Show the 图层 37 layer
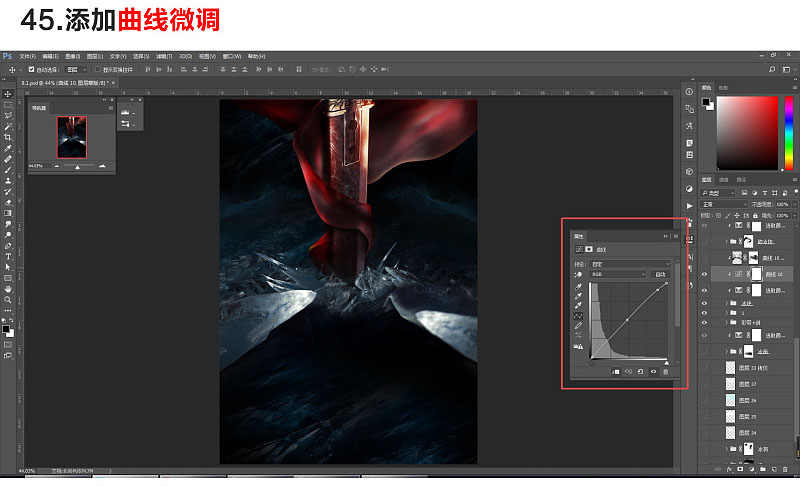Screen dimensions: 800x487 click(x=704, y=383)
